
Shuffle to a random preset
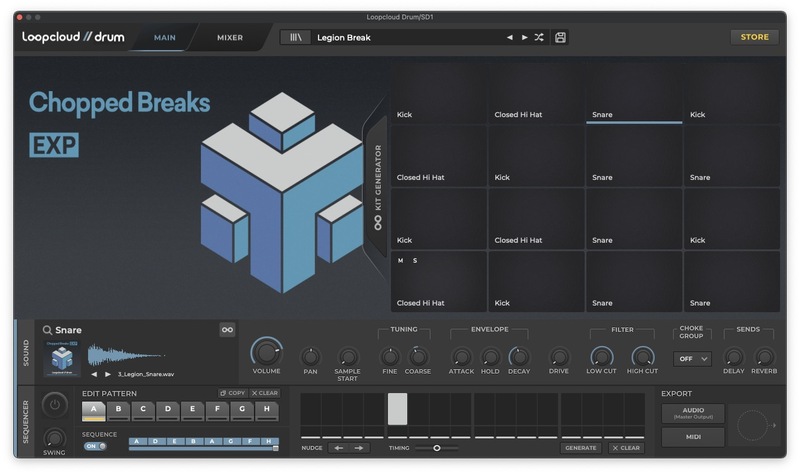[x=539, y=37]
